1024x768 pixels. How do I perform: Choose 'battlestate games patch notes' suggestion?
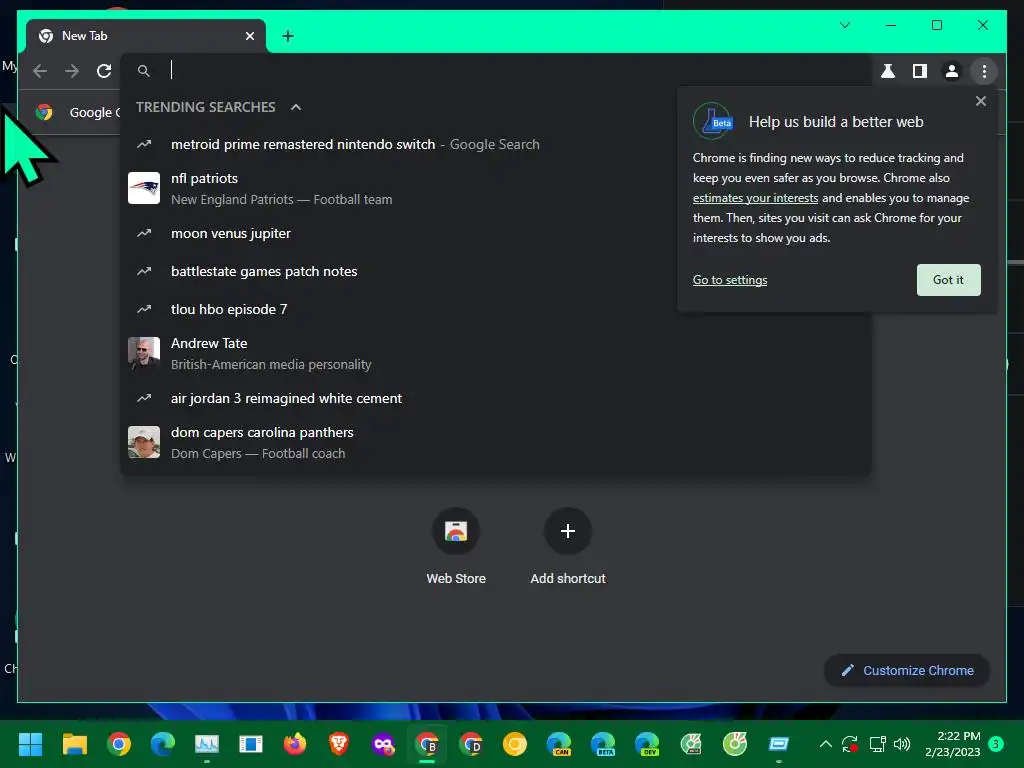496,271
